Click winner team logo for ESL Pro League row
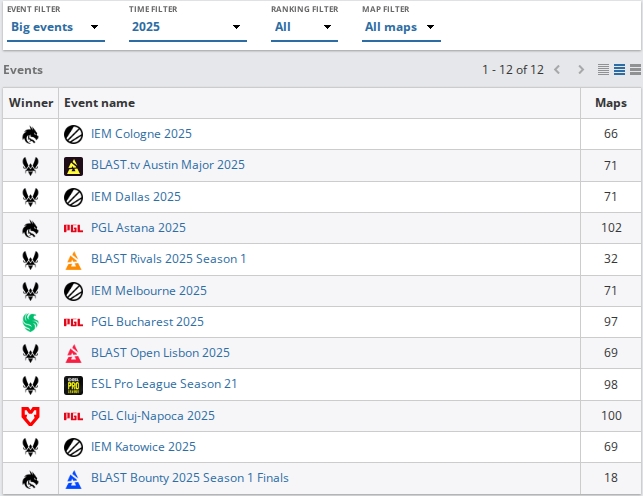Screen dimensions: 643x496 (x=30, y=385)
